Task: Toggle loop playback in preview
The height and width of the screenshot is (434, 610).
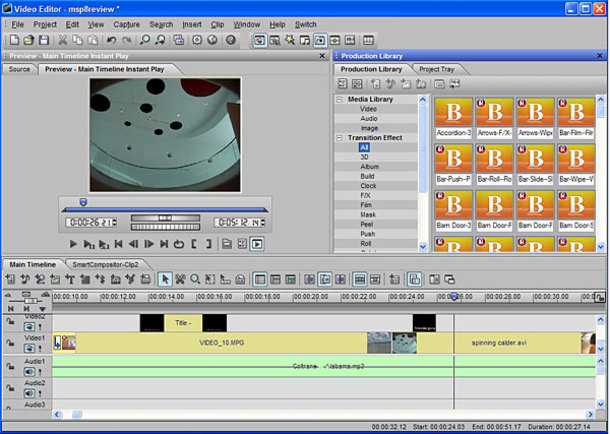Action: point(179,244)
